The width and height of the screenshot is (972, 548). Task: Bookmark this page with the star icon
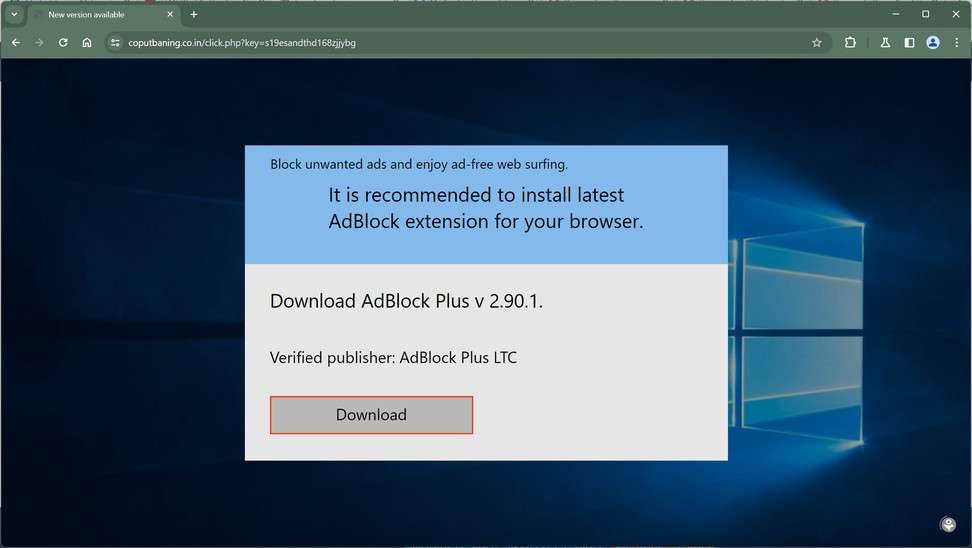816,43
